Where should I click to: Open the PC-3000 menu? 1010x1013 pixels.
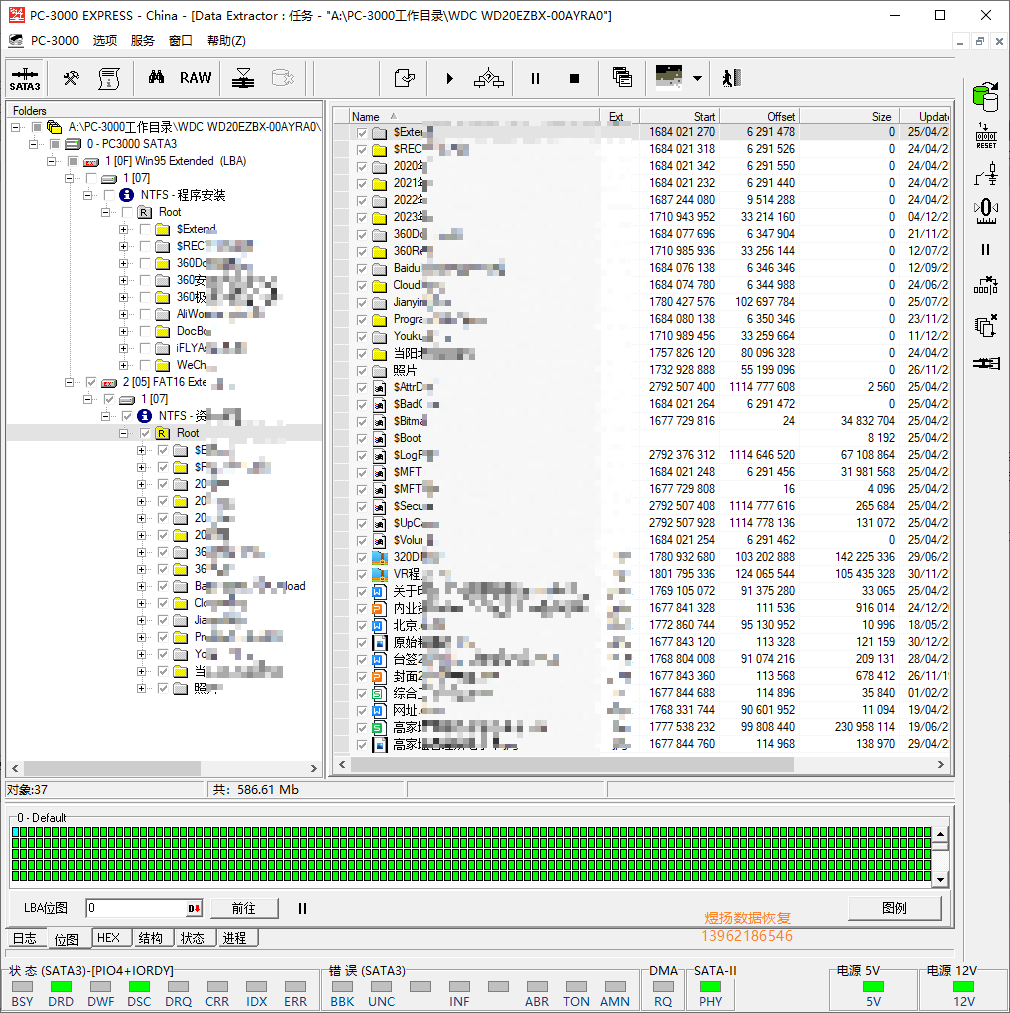point(55,41)
